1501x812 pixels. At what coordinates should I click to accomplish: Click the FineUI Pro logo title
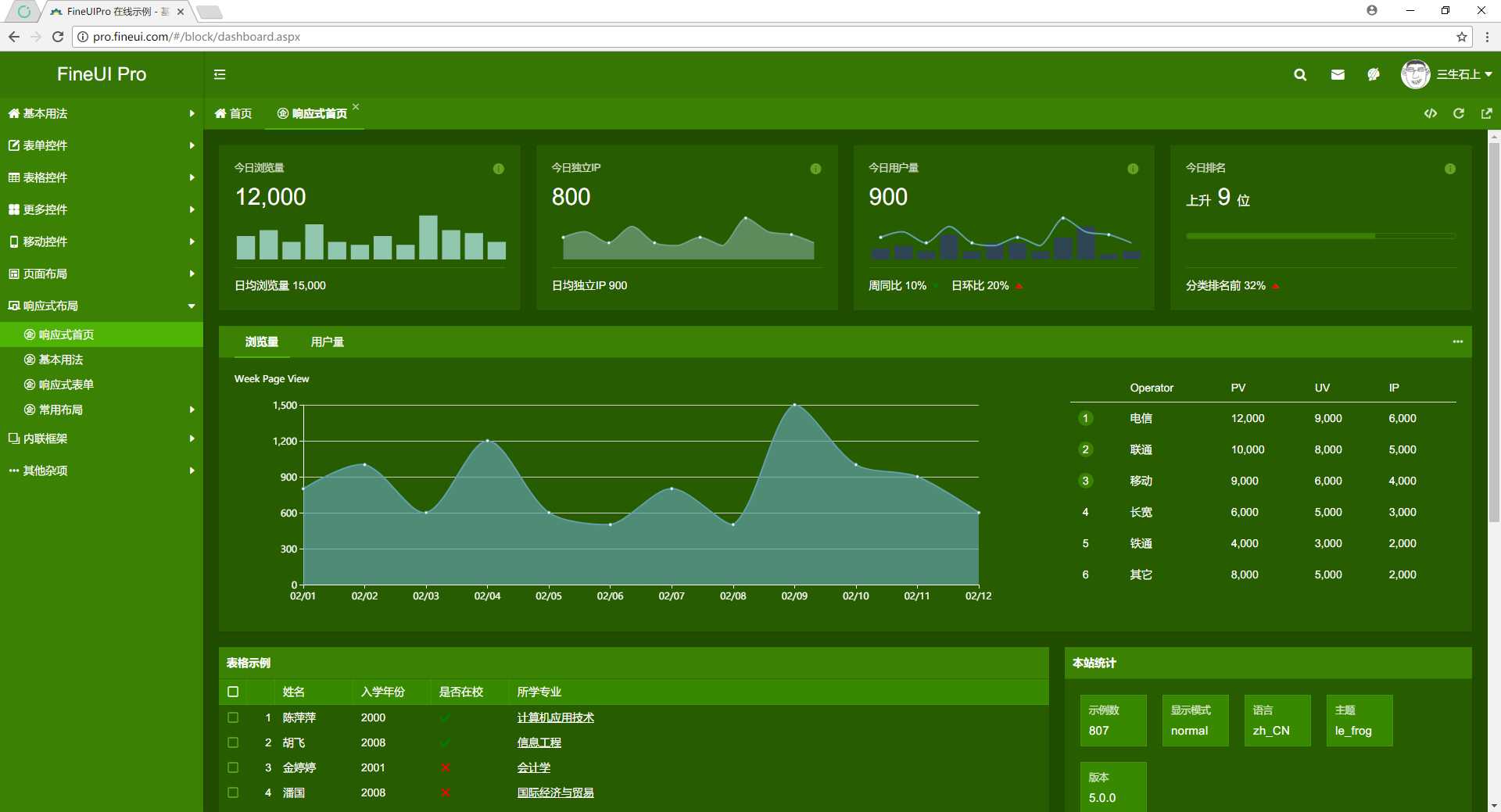102,74
